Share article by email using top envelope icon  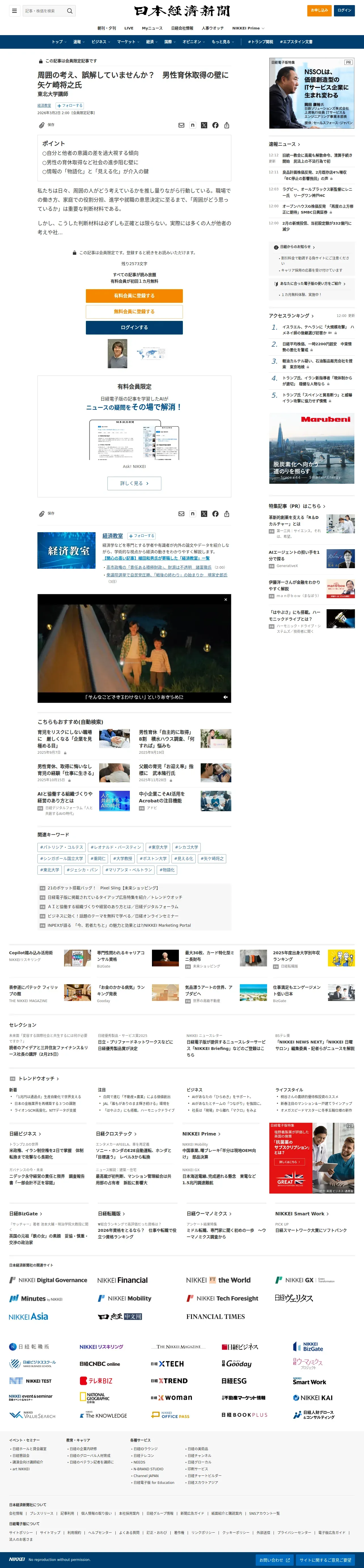point(181,125)
